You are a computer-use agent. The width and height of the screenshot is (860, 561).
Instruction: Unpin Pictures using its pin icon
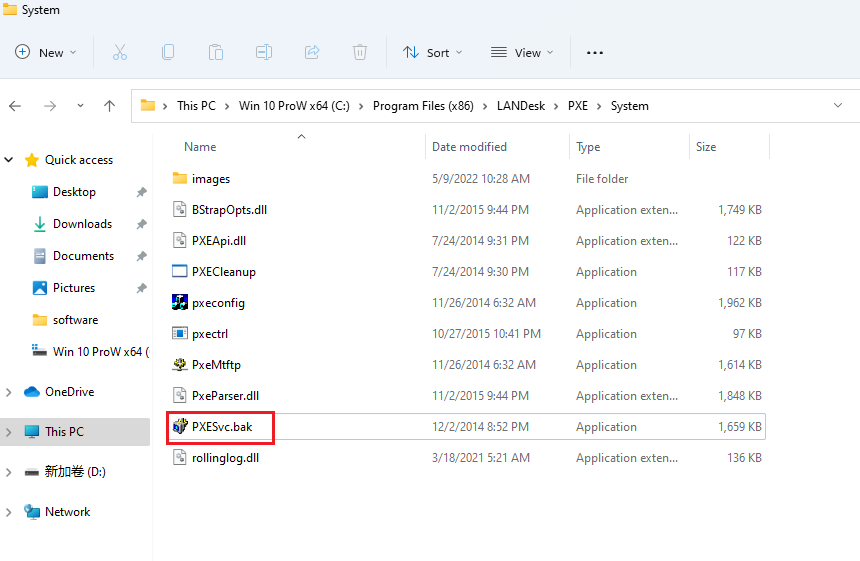click(142, 288)
